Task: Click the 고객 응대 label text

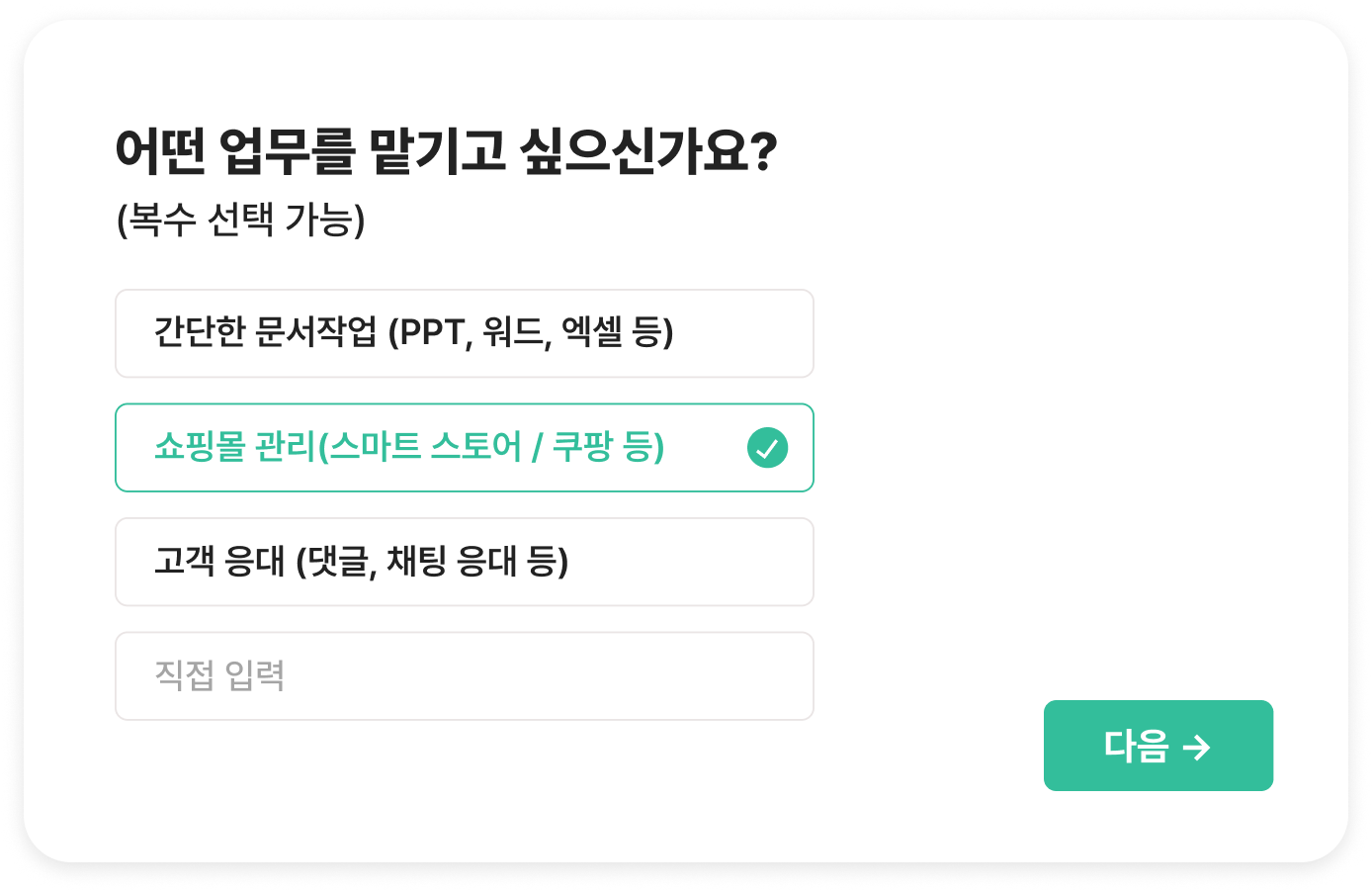Action: (362, 562)
